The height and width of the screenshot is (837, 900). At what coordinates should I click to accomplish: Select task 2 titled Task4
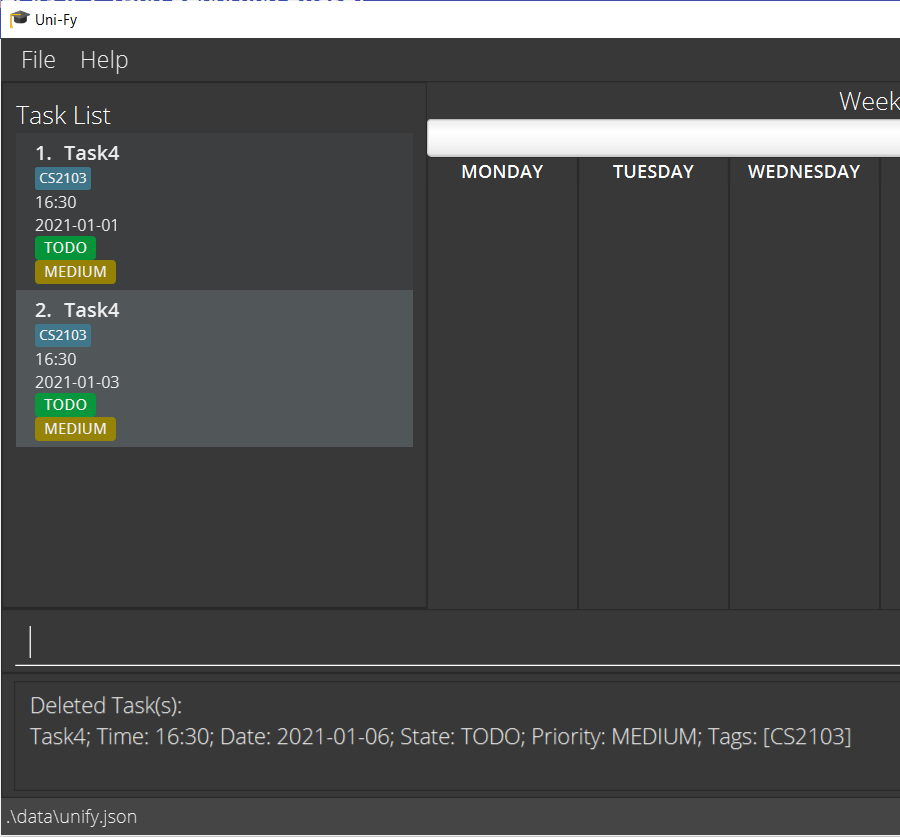[214, 369]
